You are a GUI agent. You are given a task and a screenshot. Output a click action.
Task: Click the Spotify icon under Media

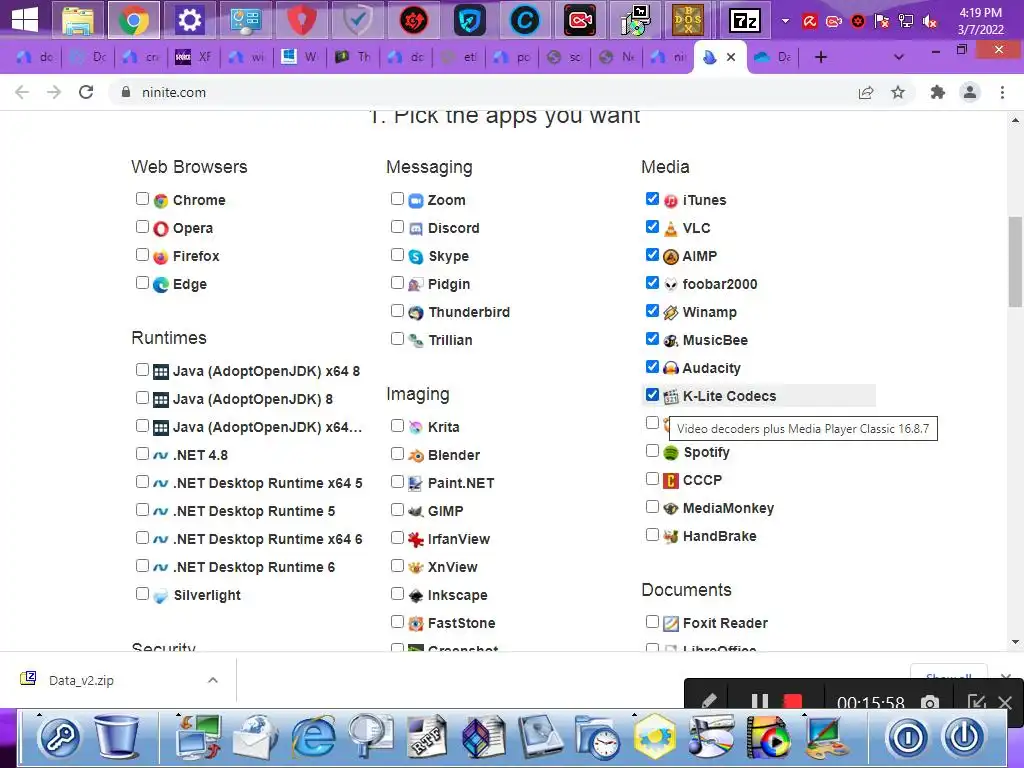pos(671,453)
